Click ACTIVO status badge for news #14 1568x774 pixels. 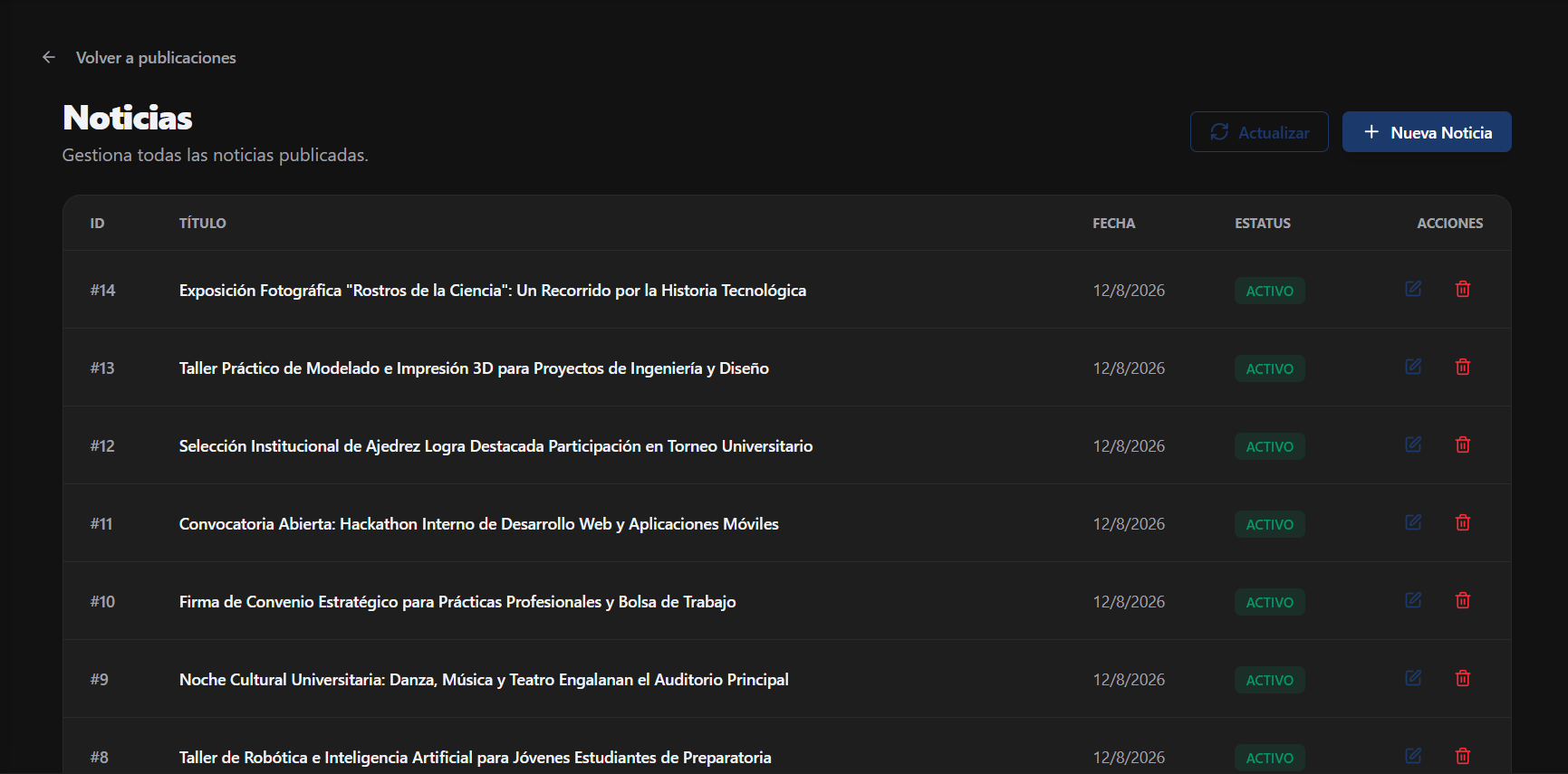1270,291
